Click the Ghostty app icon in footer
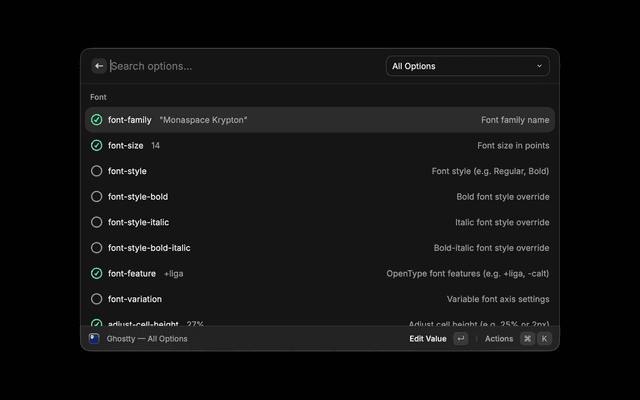This screenshot has width=640, height=400. [94, 338]
